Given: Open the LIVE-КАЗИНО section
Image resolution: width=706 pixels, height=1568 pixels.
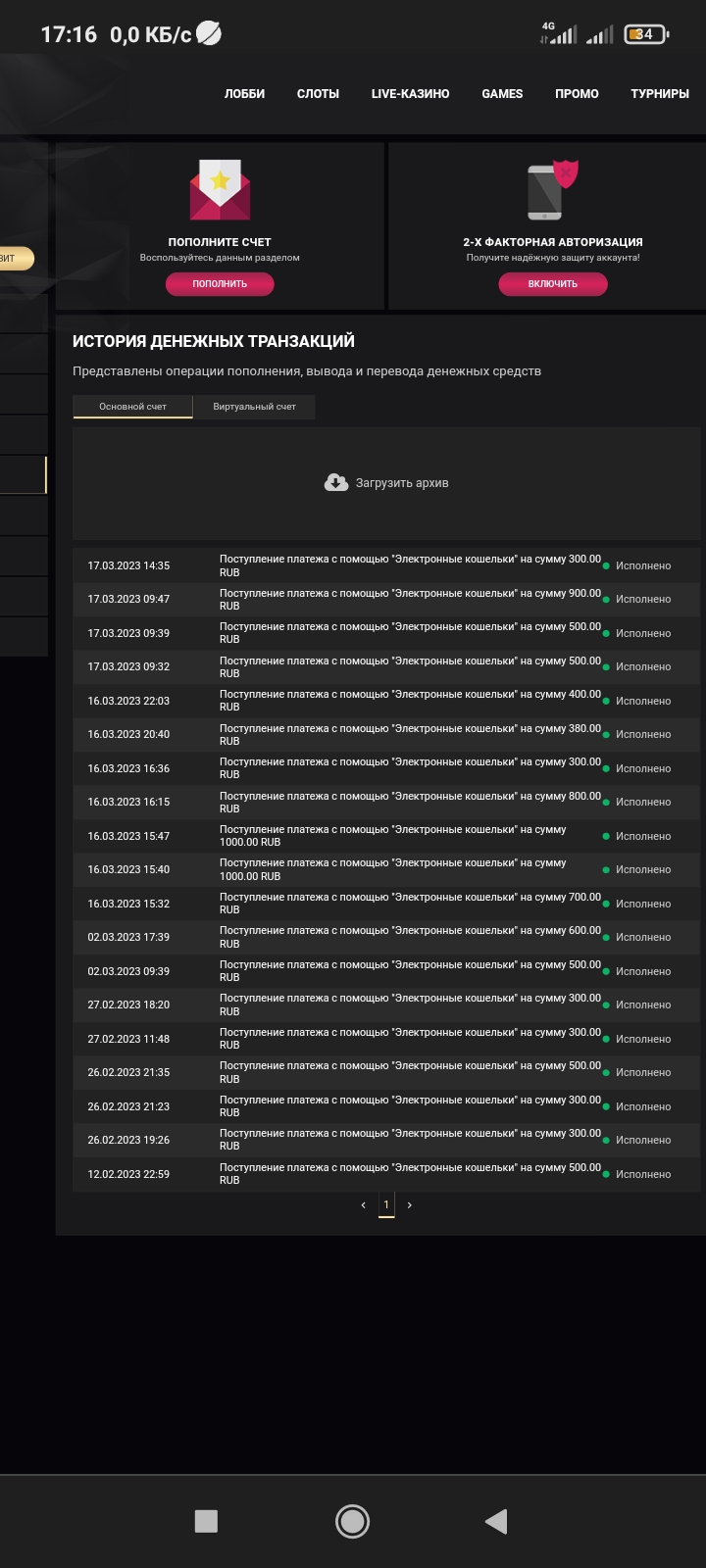Looking at the screenshot, I should pyautogui.click(x=410, y=94).
